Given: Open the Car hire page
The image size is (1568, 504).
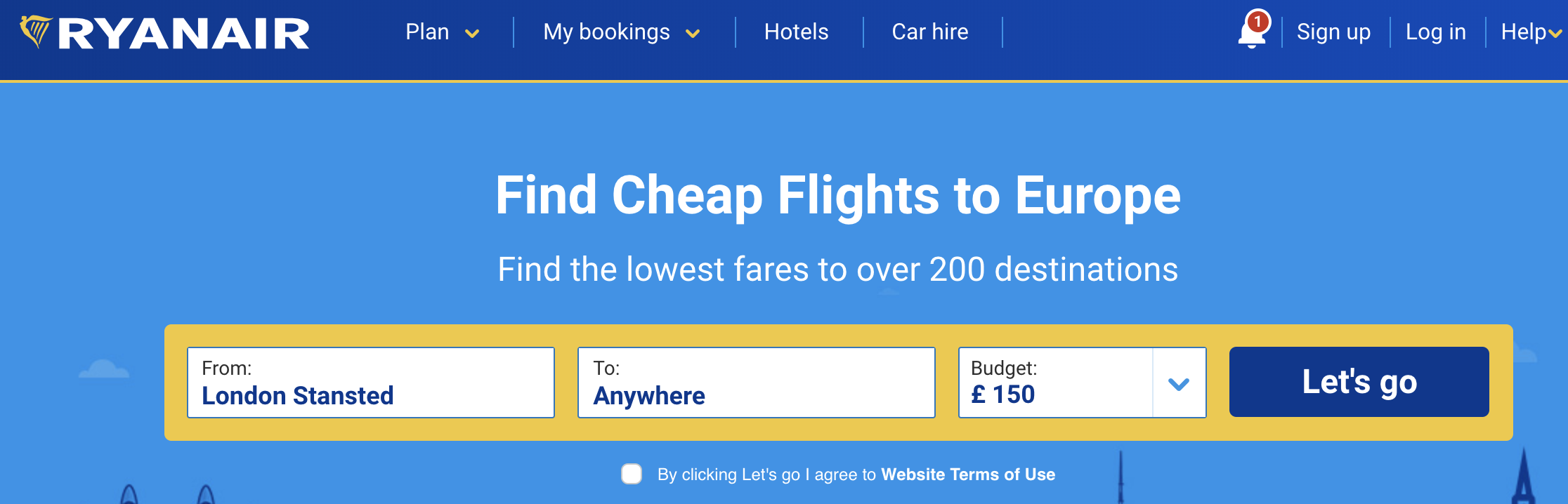Looking at the screenshot, I should click(x=929, y=32).
